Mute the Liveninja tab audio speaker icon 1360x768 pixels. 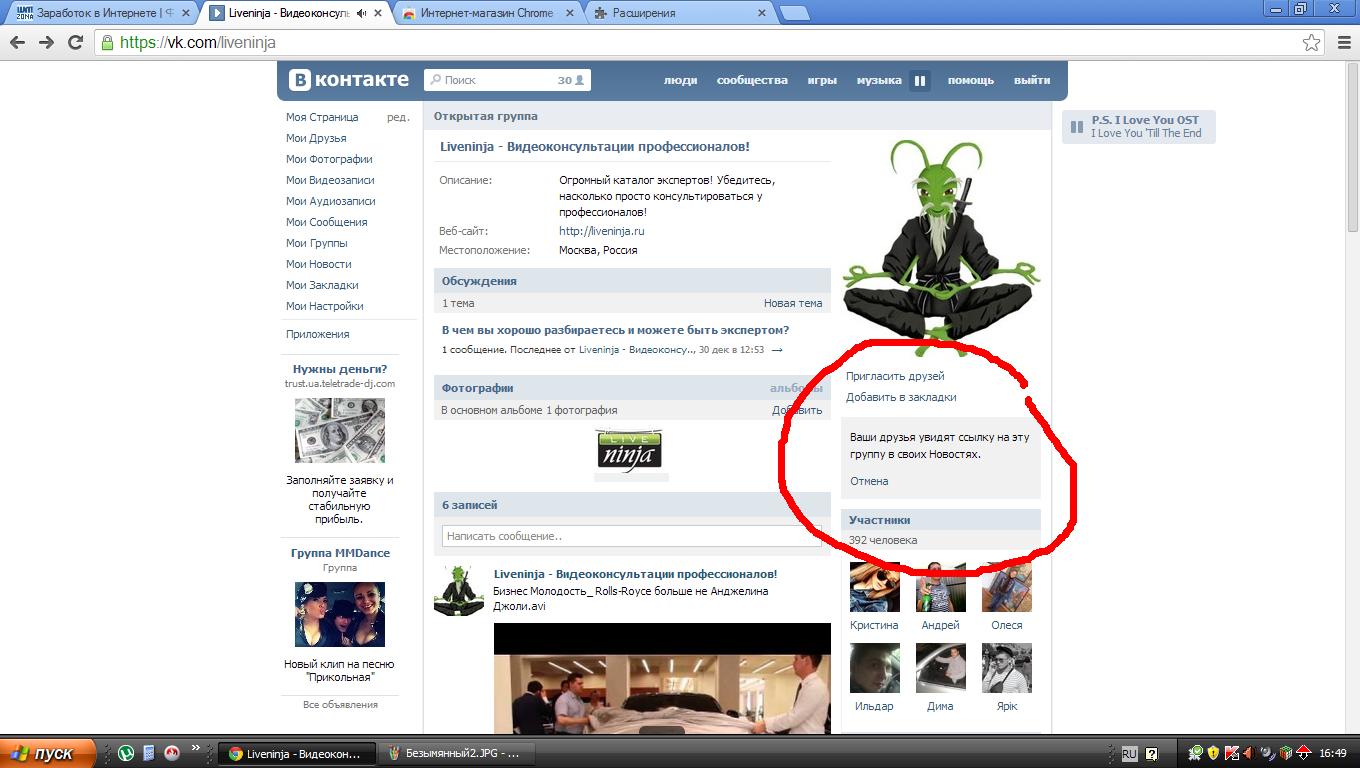click(362, 13)
